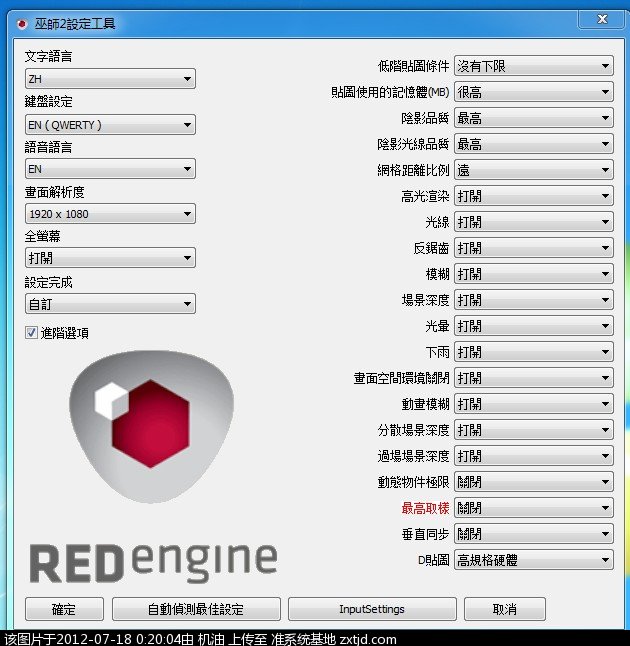Open the 網格距離比例 dropdown
The image size is (630, 646).
534,170
